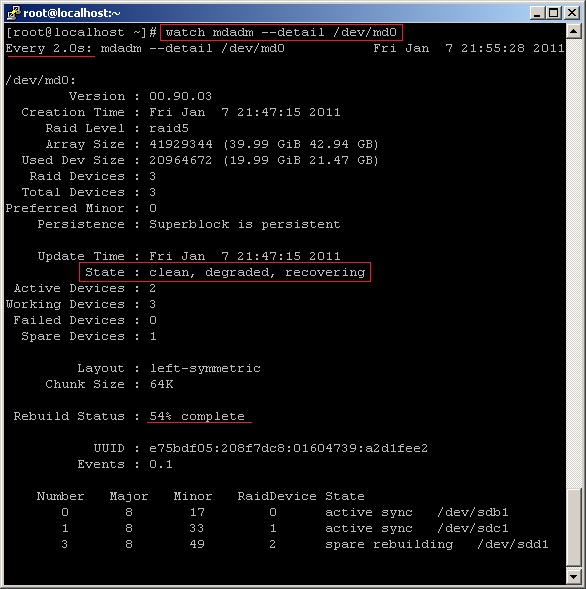Click the 'RaidDevice' column header
Screen dimensions: 586x589
(x=277, y=496)
